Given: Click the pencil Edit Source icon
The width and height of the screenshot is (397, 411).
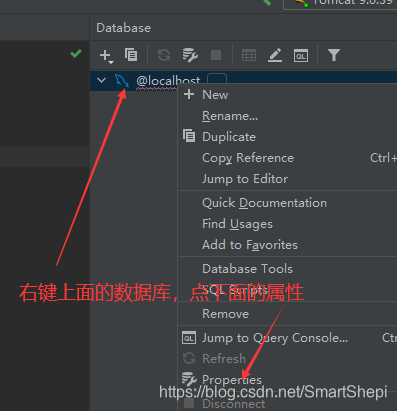Looking at the screenshot, I should tap(275, 55).
